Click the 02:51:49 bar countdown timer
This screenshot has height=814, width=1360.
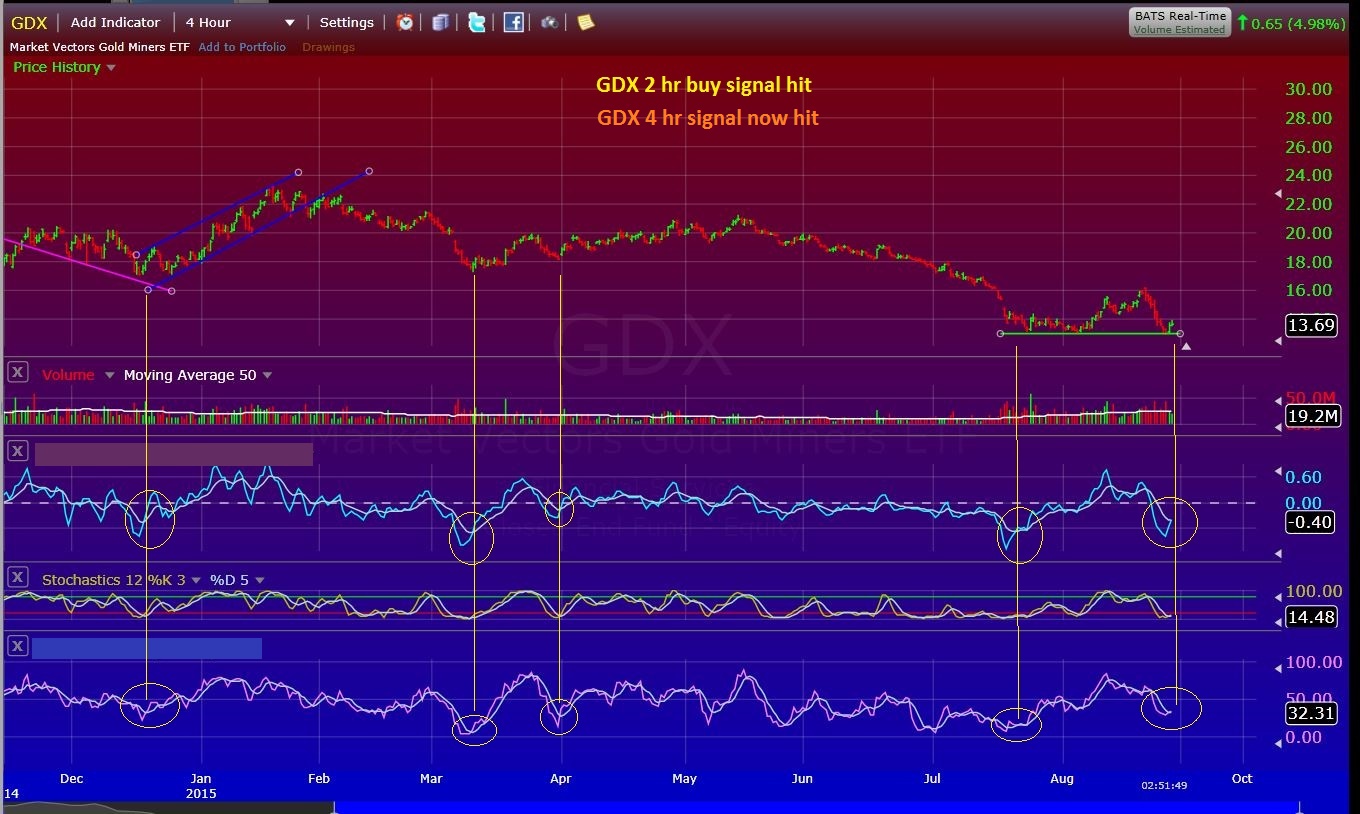[x=1164, y=785]
